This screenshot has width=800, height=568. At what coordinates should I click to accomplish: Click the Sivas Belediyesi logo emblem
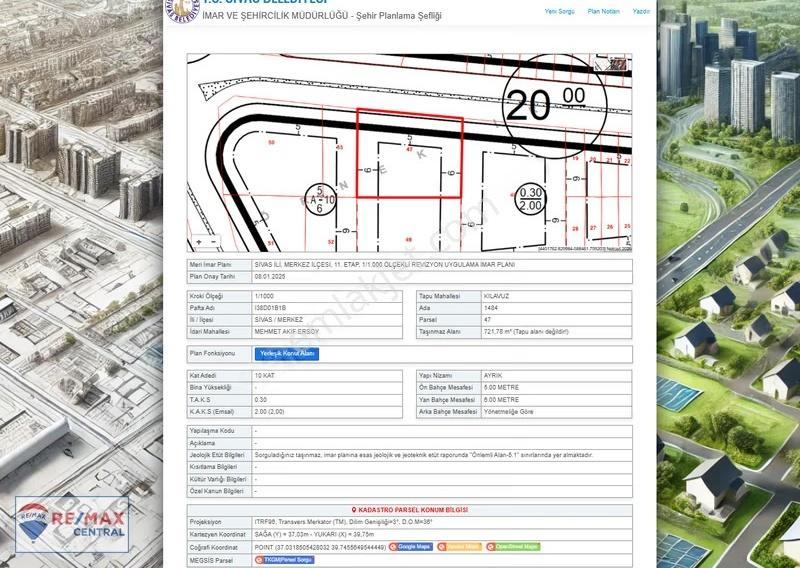[x=183, y=10]
